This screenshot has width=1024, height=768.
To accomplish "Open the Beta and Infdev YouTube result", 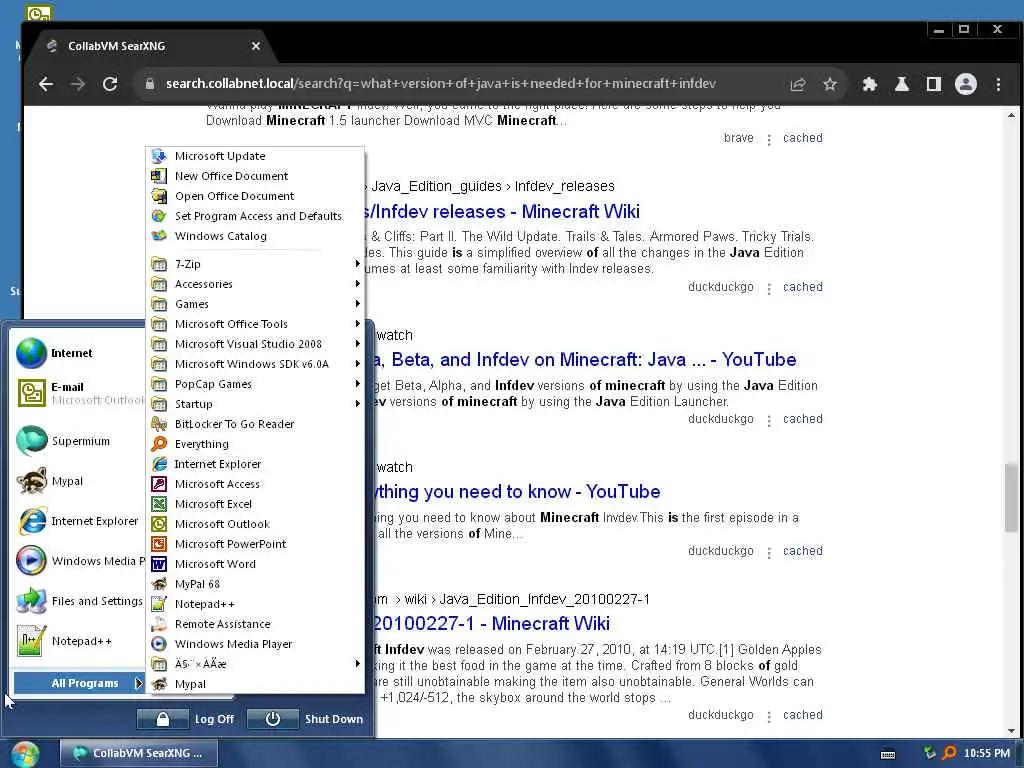I will 584,360.
